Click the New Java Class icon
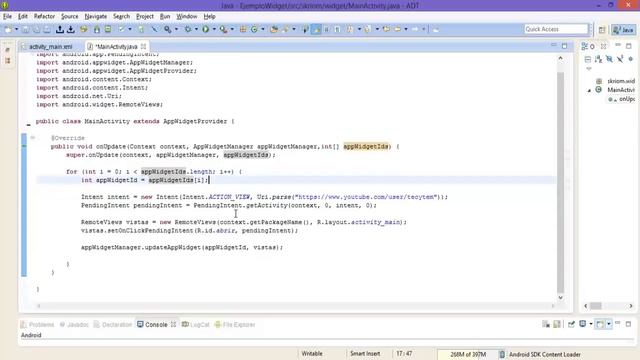 point(254,29)
